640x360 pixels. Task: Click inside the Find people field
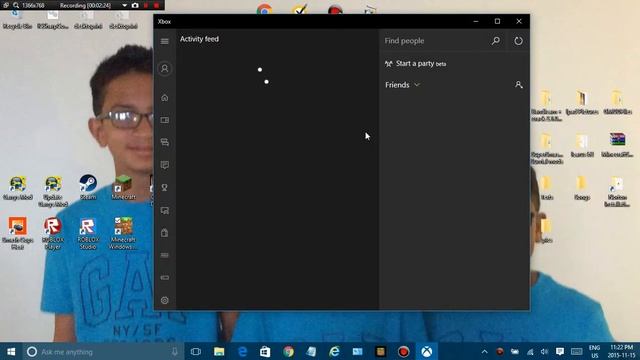click(435, 41)
